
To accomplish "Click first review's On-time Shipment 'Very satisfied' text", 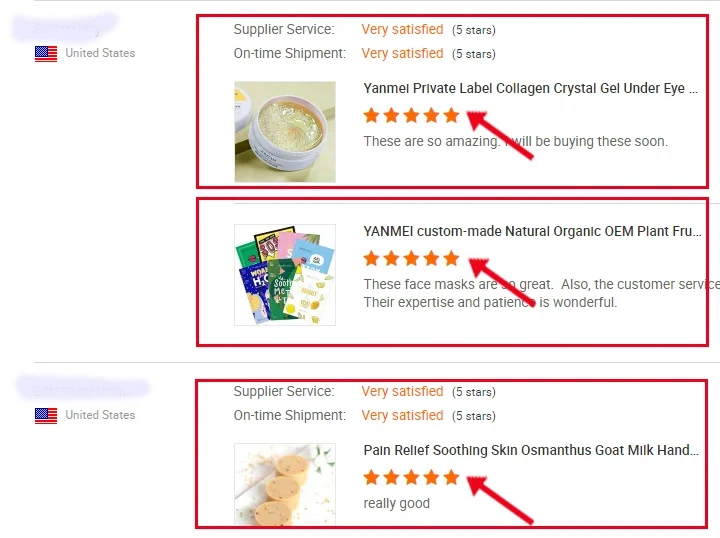I will pyautogui.click(x=402, y=53).
